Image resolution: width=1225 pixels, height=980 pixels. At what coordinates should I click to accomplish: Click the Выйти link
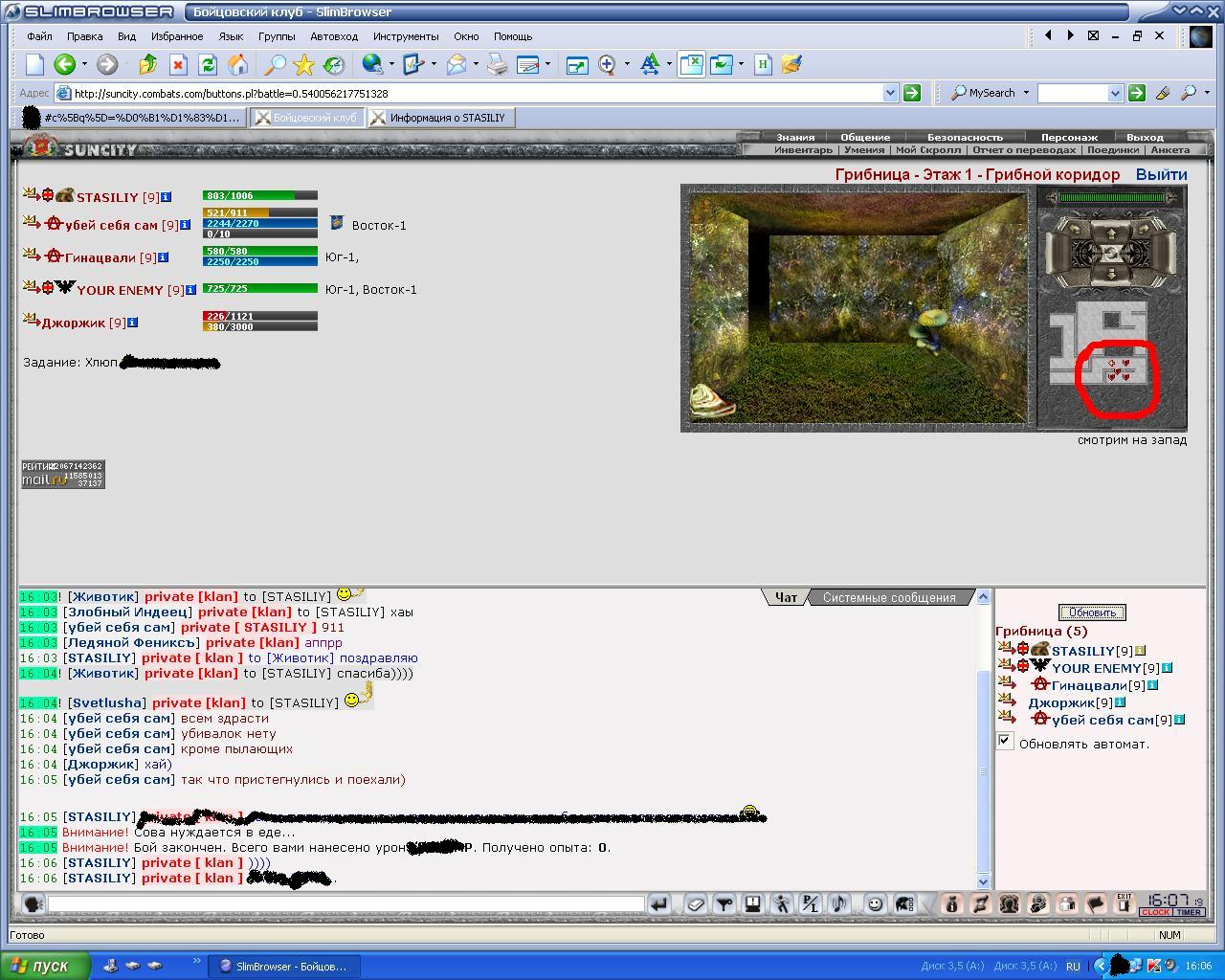tap(1161, 174)
